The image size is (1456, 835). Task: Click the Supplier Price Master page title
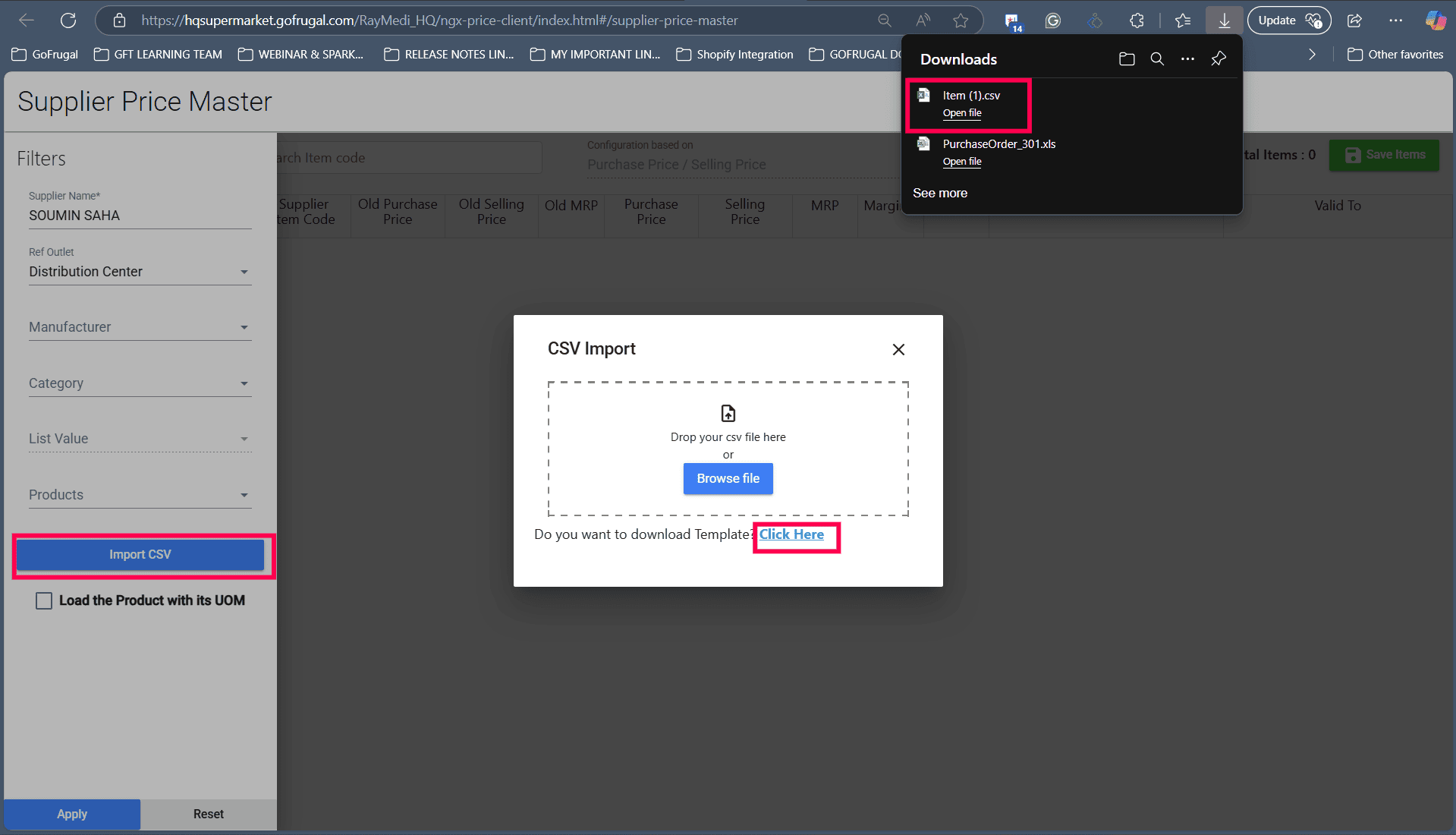pyautogui.click(x=145, y=102)
